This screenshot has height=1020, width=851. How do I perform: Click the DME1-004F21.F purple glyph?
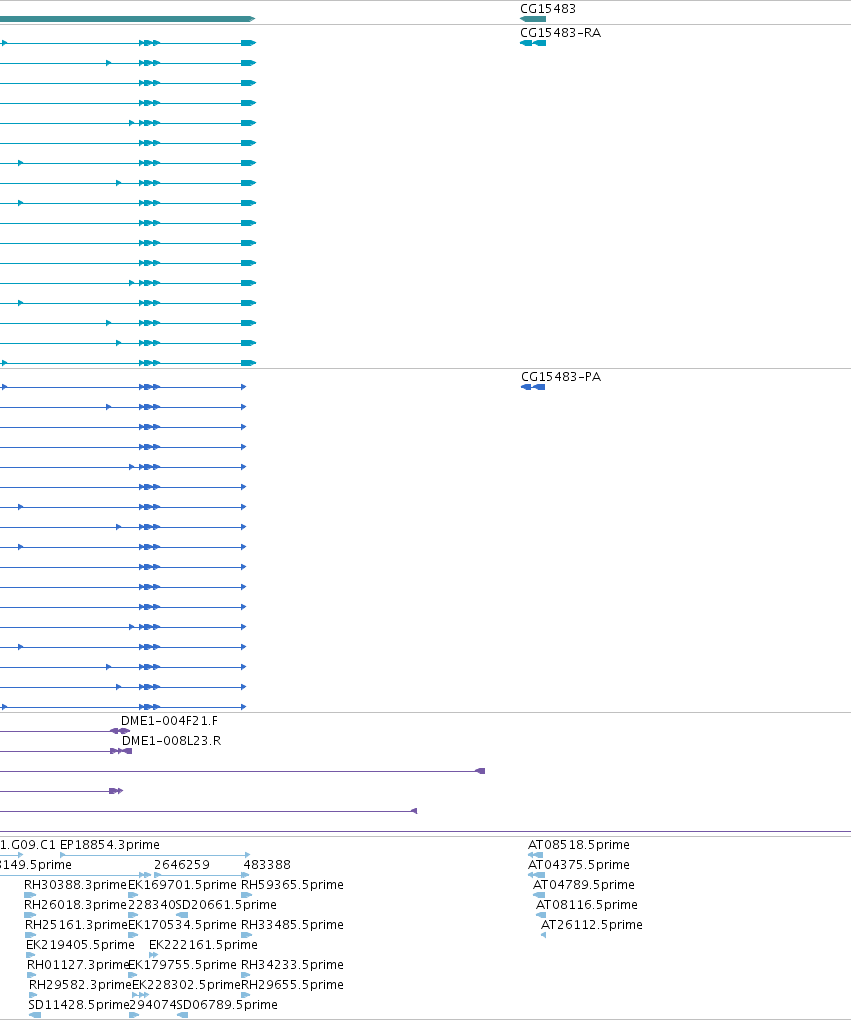(x=120, y=731)
